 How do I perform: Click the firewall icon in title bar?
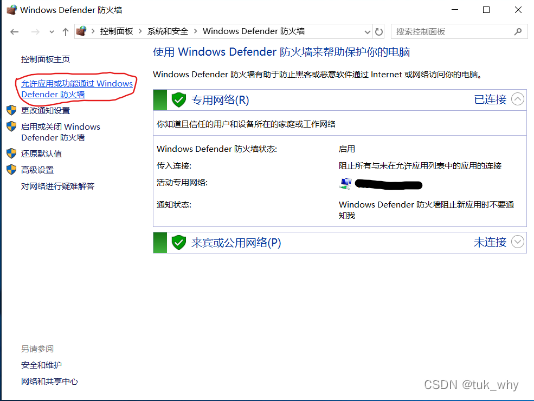tap(11, 10)
